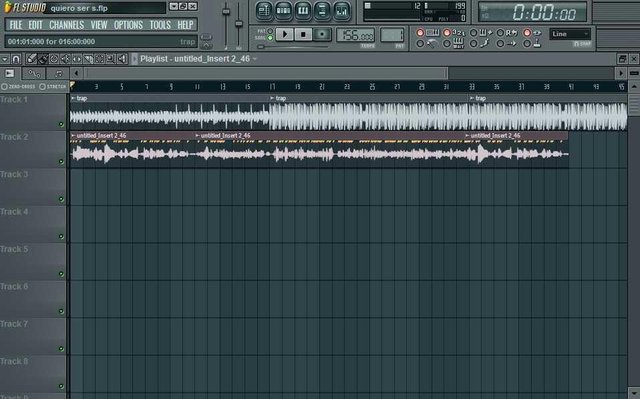Click the horizontal playlist scrollbar thumb

pos(266,73)
